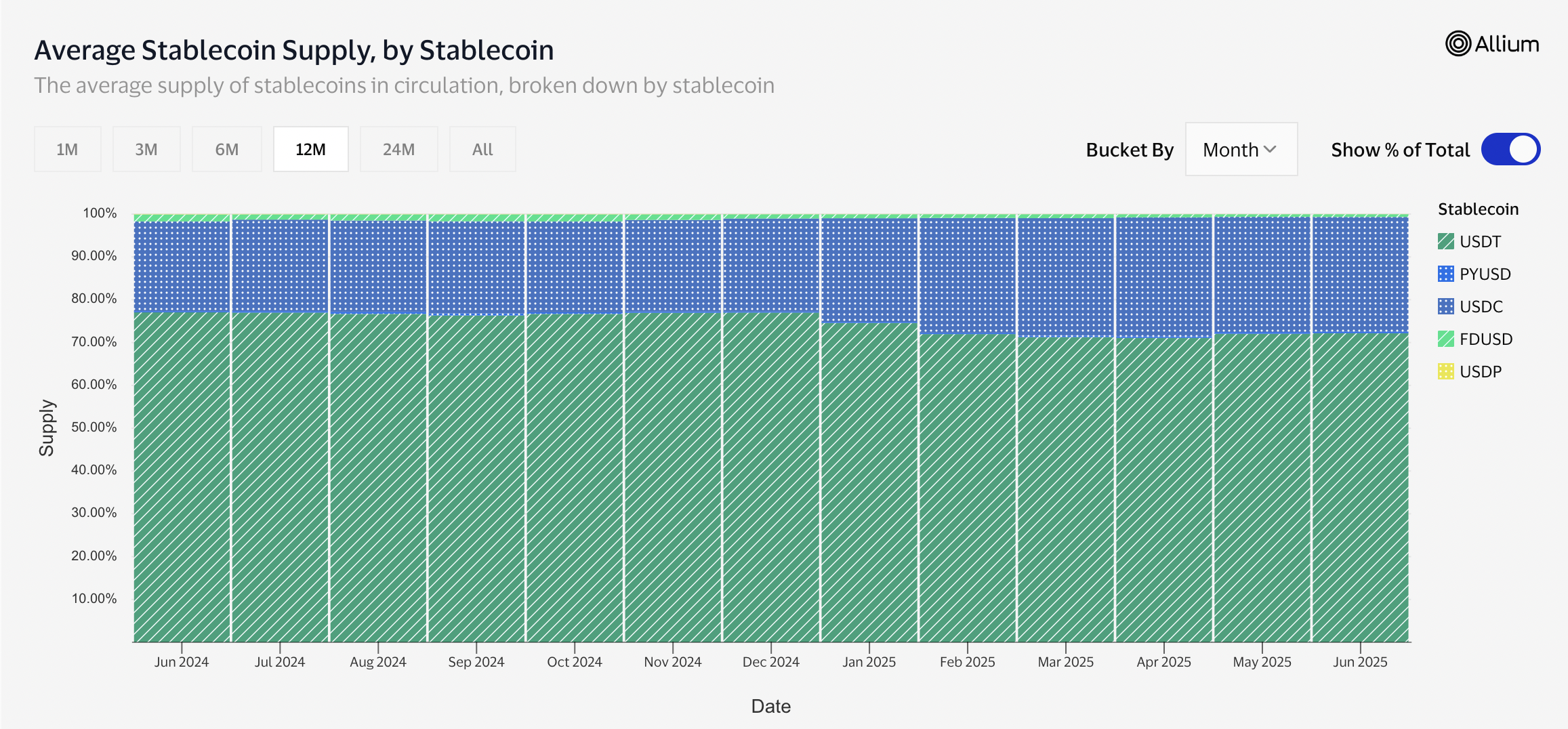Click the USDT legend label
The image size is (1568, 729).
click(x=1480, y=242)
